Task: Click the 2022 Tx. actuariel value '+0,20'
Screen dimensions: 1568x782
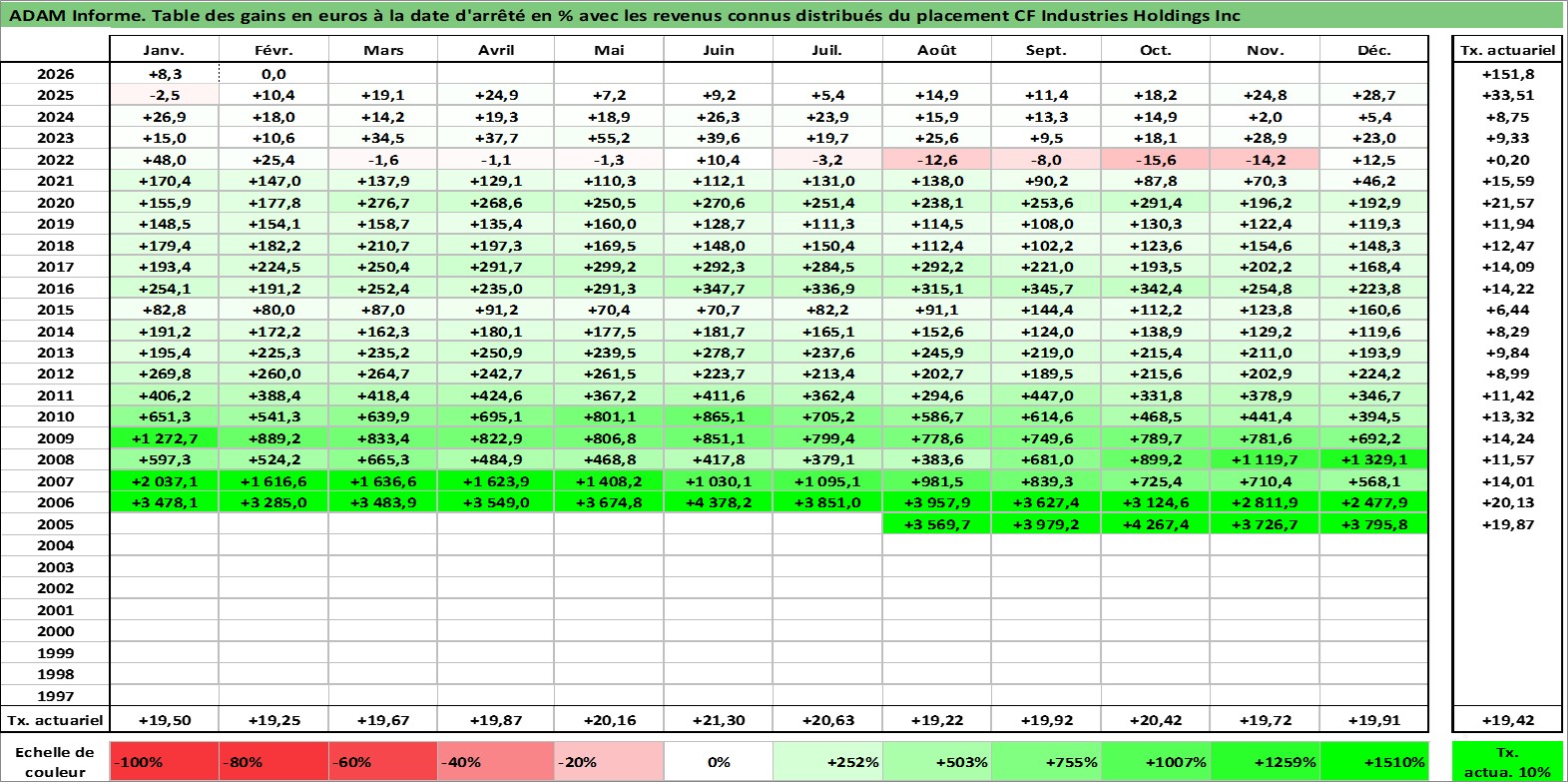Action: point(1507,160)
